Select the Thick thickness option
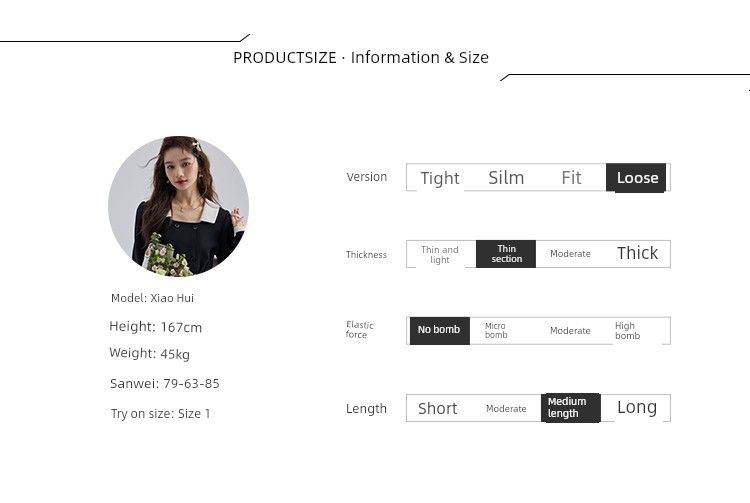The height and width of the screenshot is (503, 750). pyautogui.click(x=637, y=253)
